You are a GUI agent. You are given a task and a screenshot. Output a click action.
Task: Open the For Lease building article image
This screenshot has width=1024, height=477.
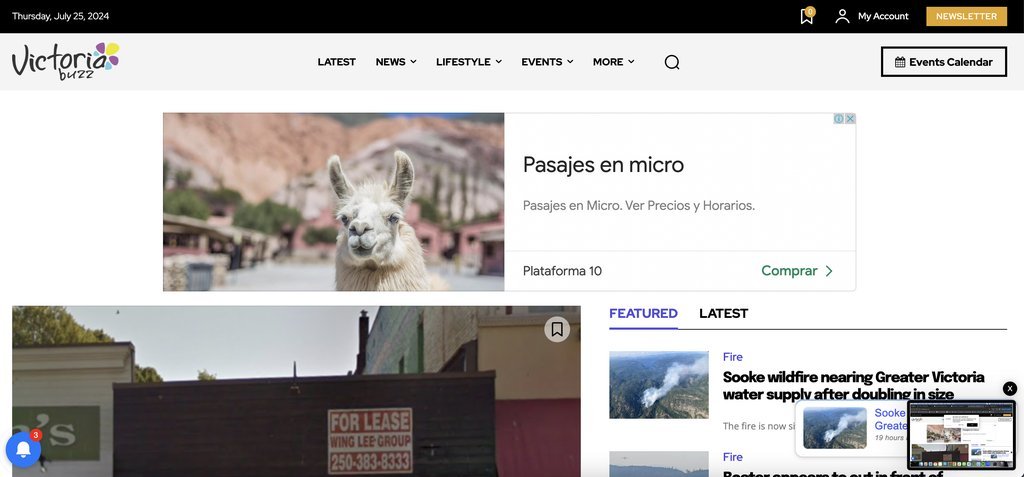296,391
